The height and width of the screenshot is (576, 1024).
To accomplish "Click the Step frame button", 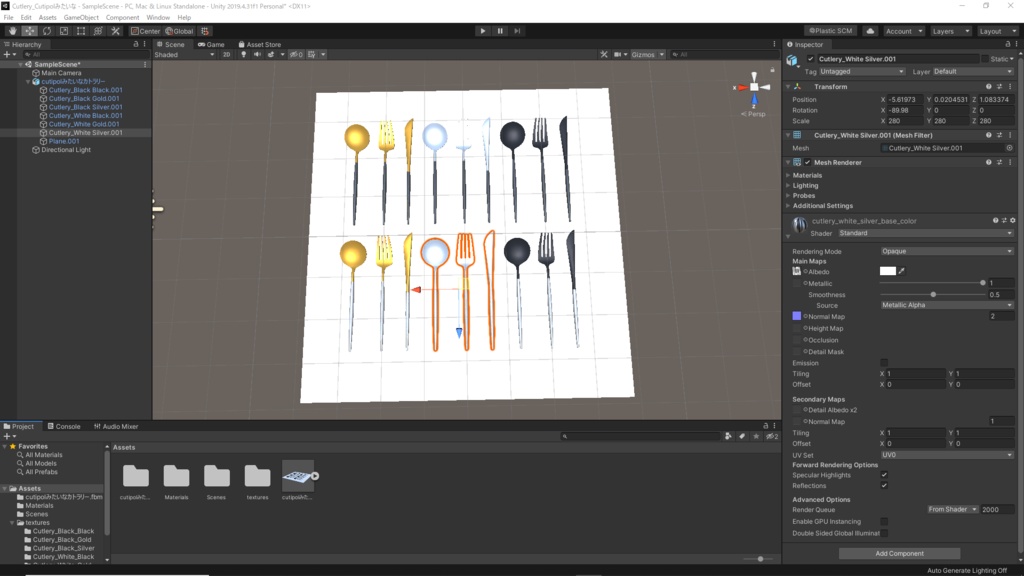I will click(x=517, y=31).
